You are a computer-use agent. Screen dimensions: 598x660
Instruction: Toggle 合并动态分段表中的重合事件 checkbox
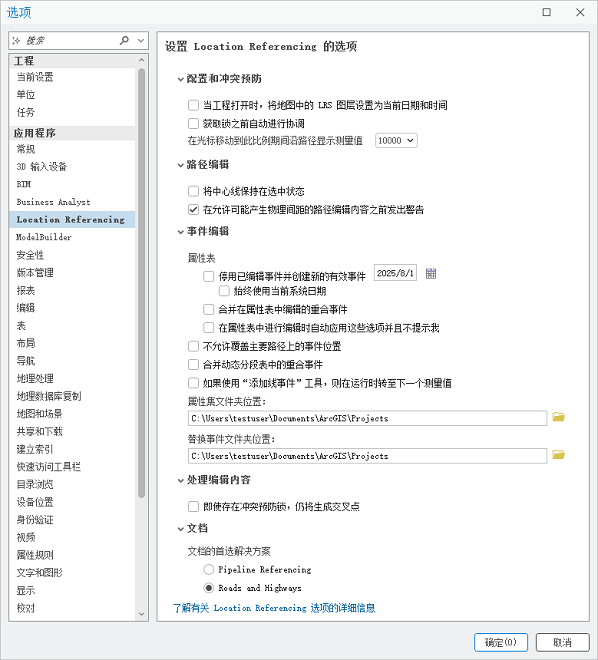tap(193, 364)
